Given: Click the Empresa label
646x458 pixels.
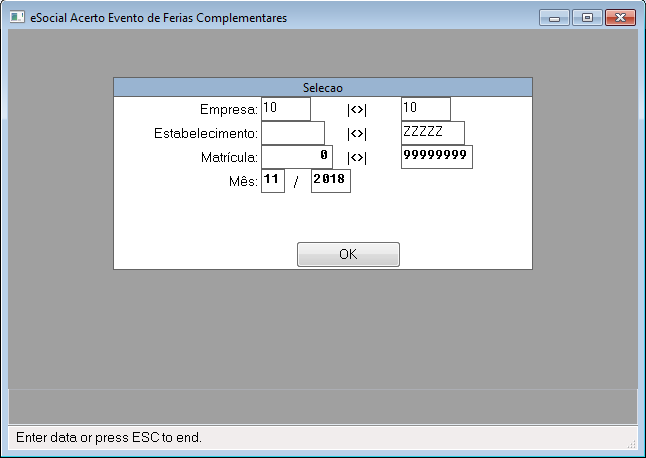Looking at the screenshot, I should (229, 110).
